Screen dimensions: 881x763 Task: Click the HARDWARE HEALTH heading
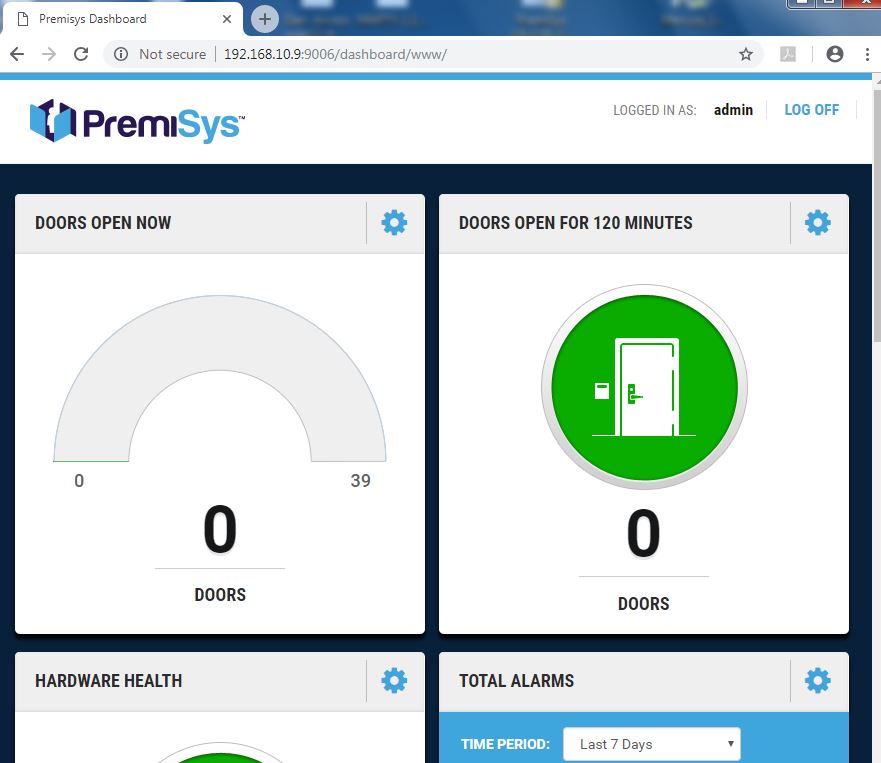108,680
